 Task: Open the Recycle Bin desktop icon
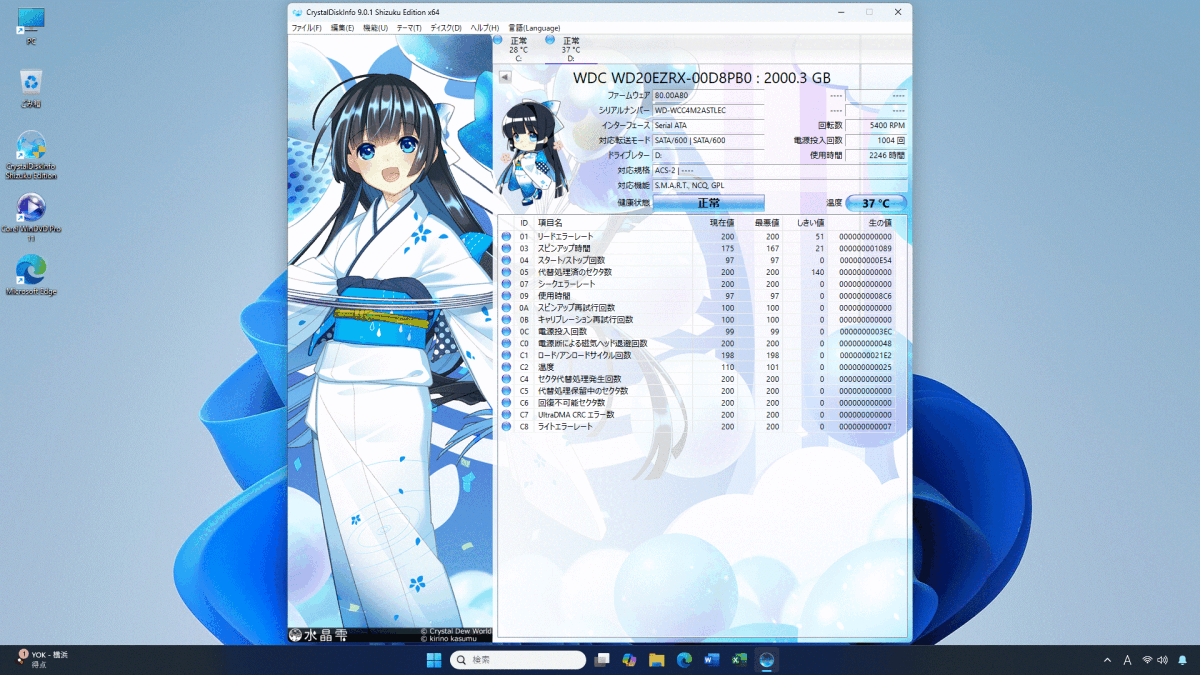click(31, 88)
